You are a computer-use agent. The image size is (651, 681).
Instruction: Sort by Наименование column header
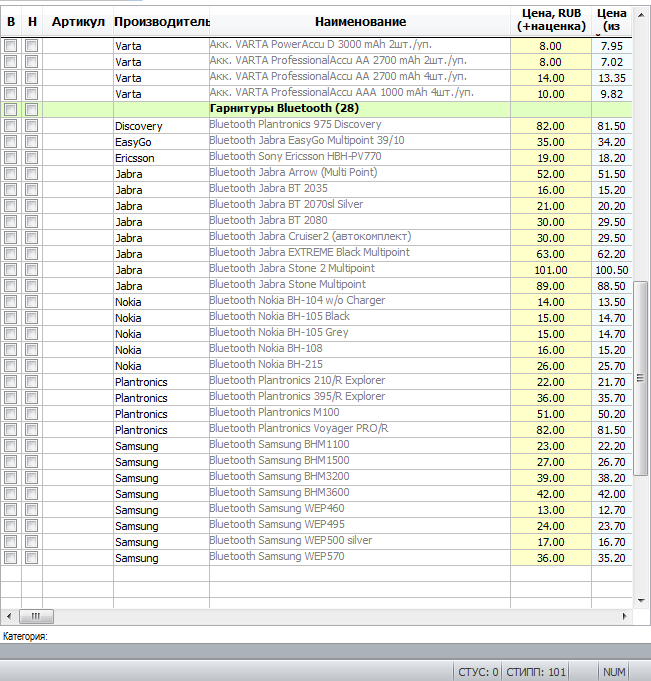point(360,22)
